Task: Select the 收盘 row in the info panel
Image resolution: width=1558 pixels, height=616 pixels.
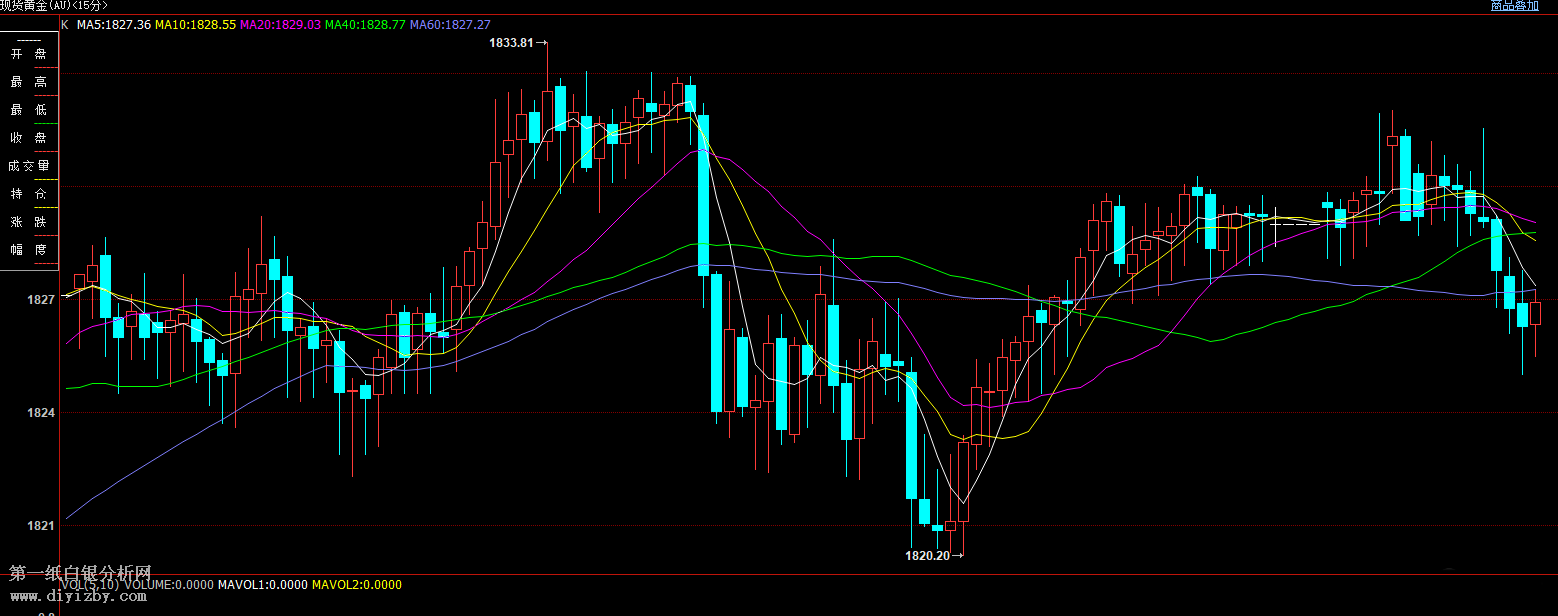Action: point(29,138)
